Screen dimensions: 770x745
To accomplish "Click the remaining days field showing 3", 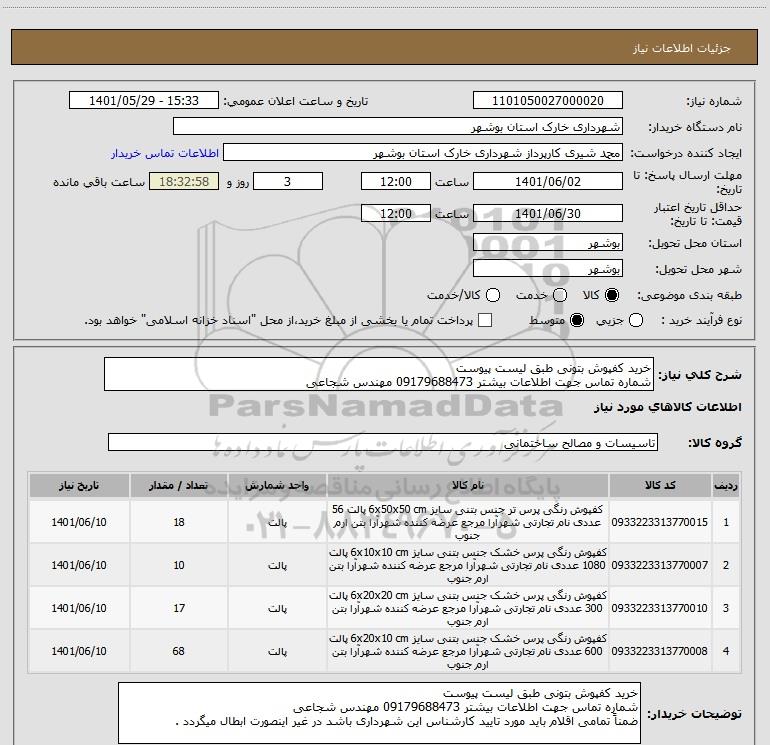I will (x=288, y=181).
